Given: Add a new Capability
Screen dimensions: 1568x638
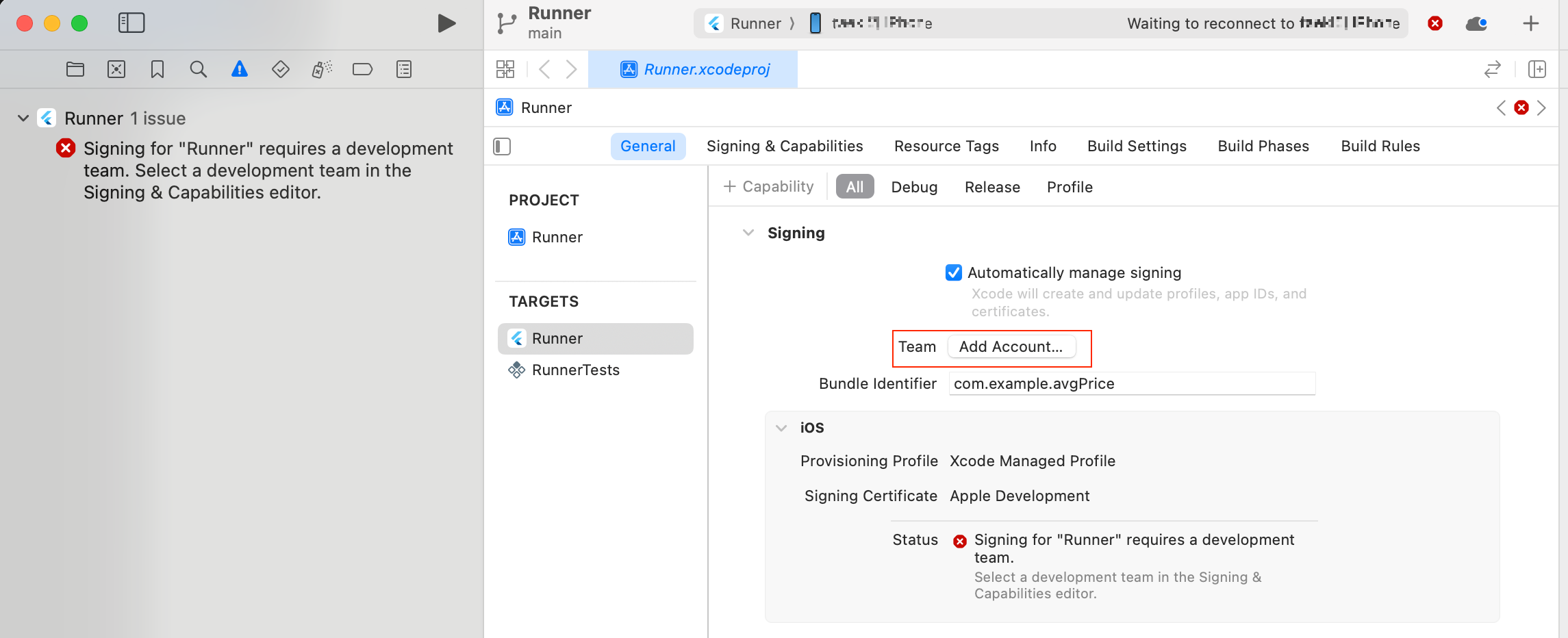Looking at the screenshot, I should (768, 186).
